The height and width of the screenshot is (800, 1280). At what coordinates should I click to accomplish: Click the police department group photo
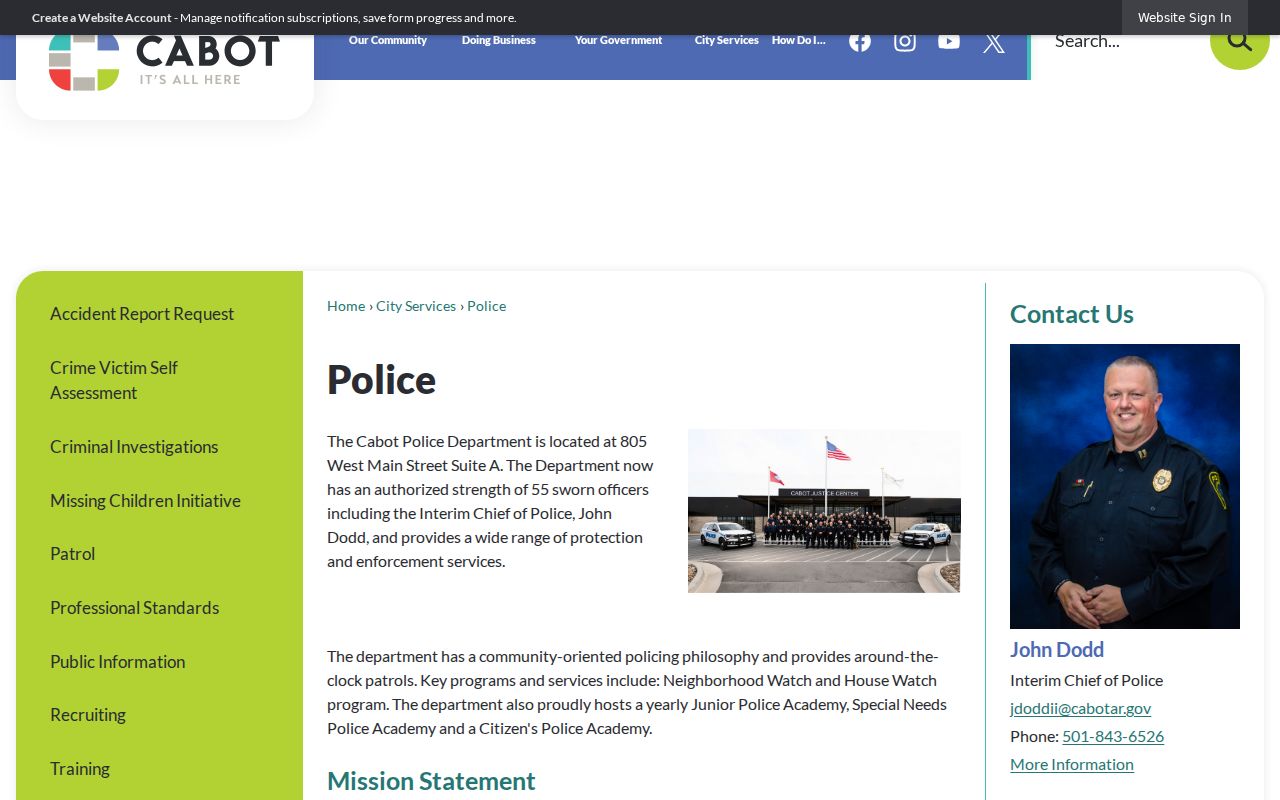[x=824, y=511]
